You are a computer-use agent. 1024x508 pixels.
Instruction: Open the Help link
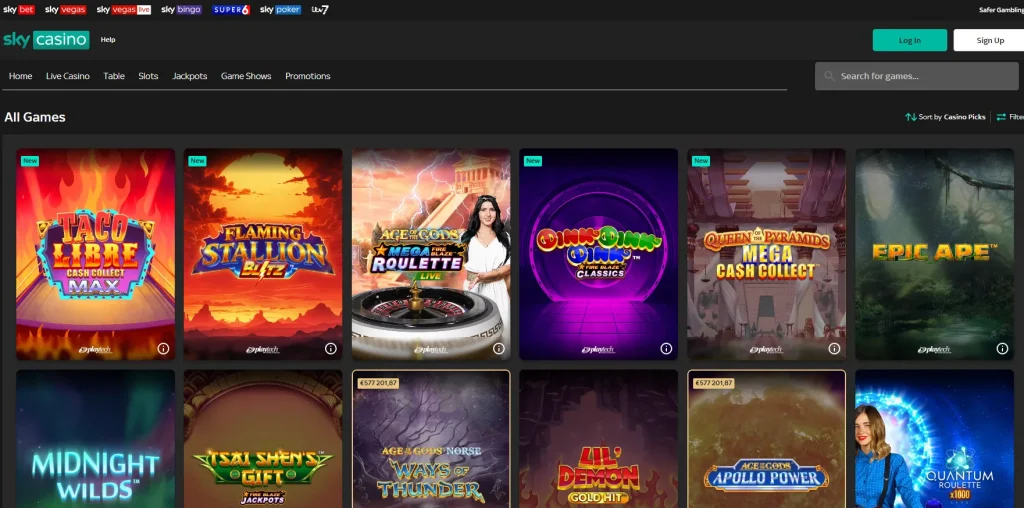click(x=108, y=40)
